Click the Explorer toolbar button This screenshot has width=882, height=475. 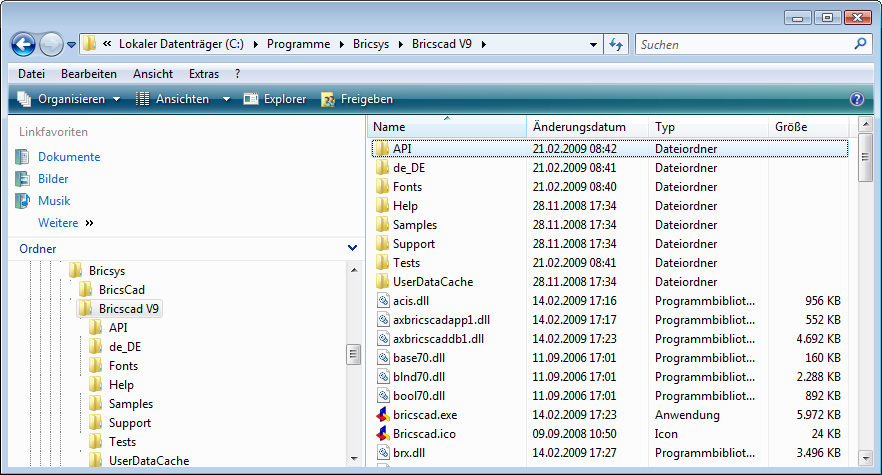pyautogui.click(x=274, y=99)
